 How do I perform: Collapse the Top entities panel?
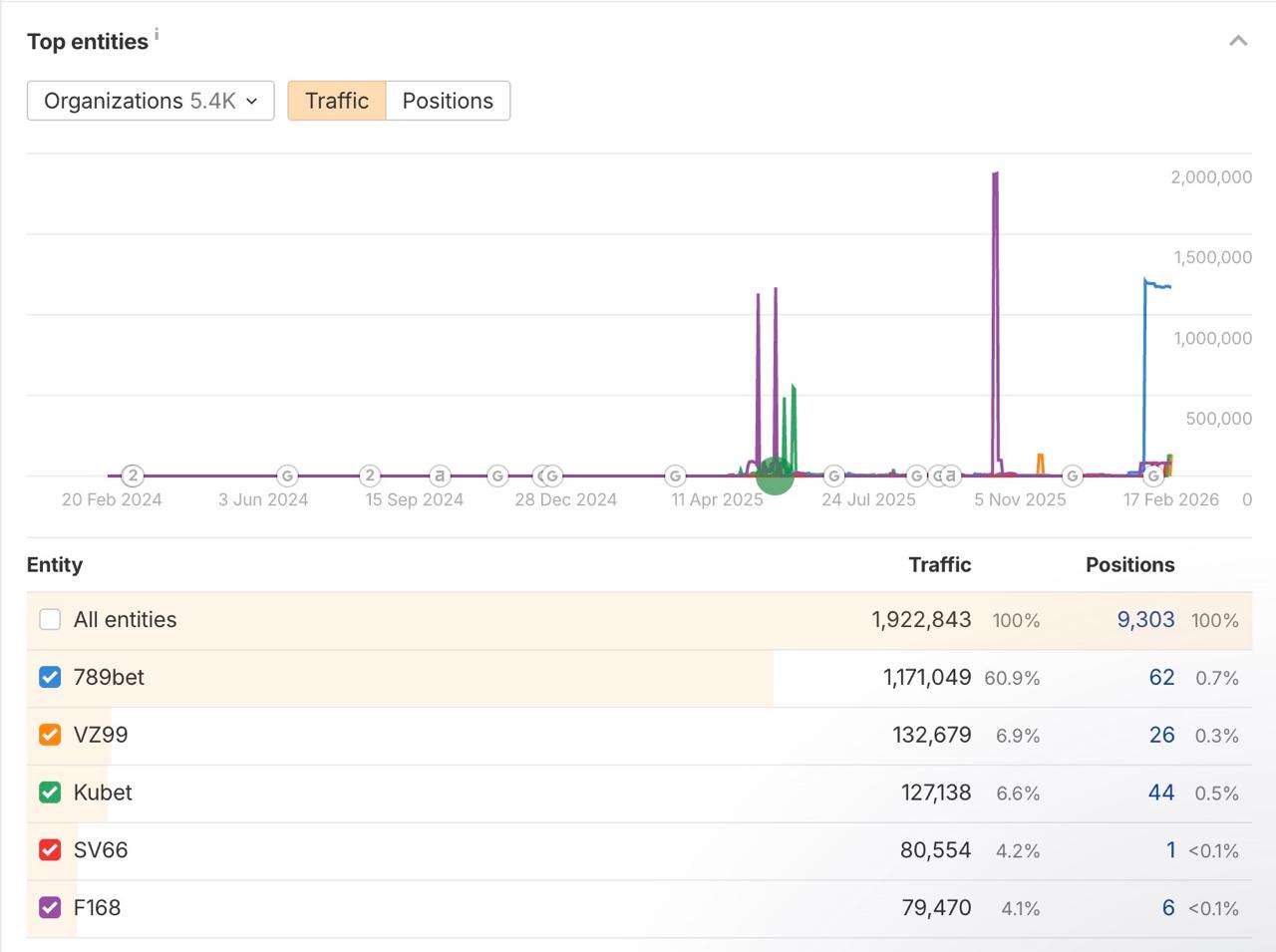pyautogui.click(x=1238, y=41)
